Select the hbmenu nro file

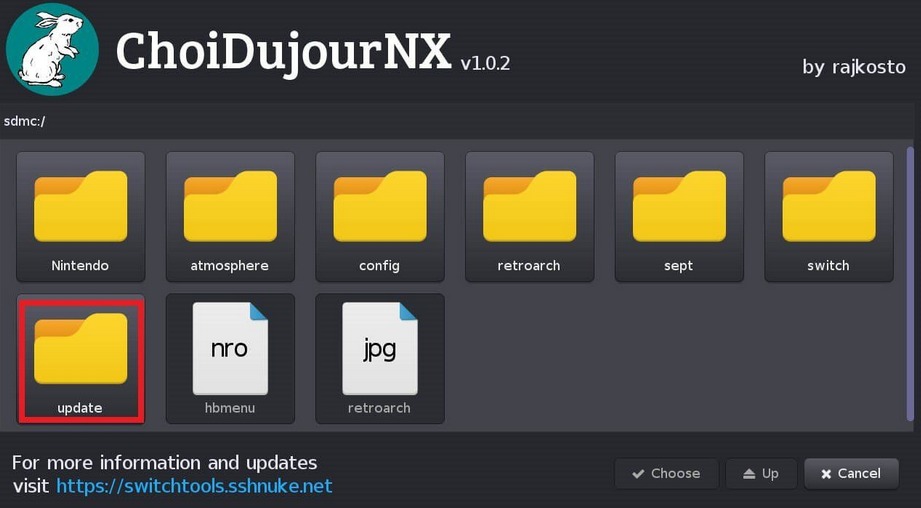tap(230, 359)
